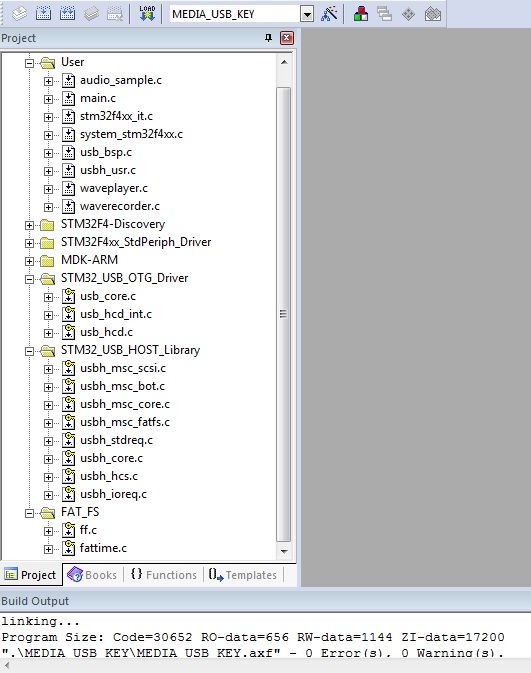Click the Stop build toolbar icon

click(115, 14)
